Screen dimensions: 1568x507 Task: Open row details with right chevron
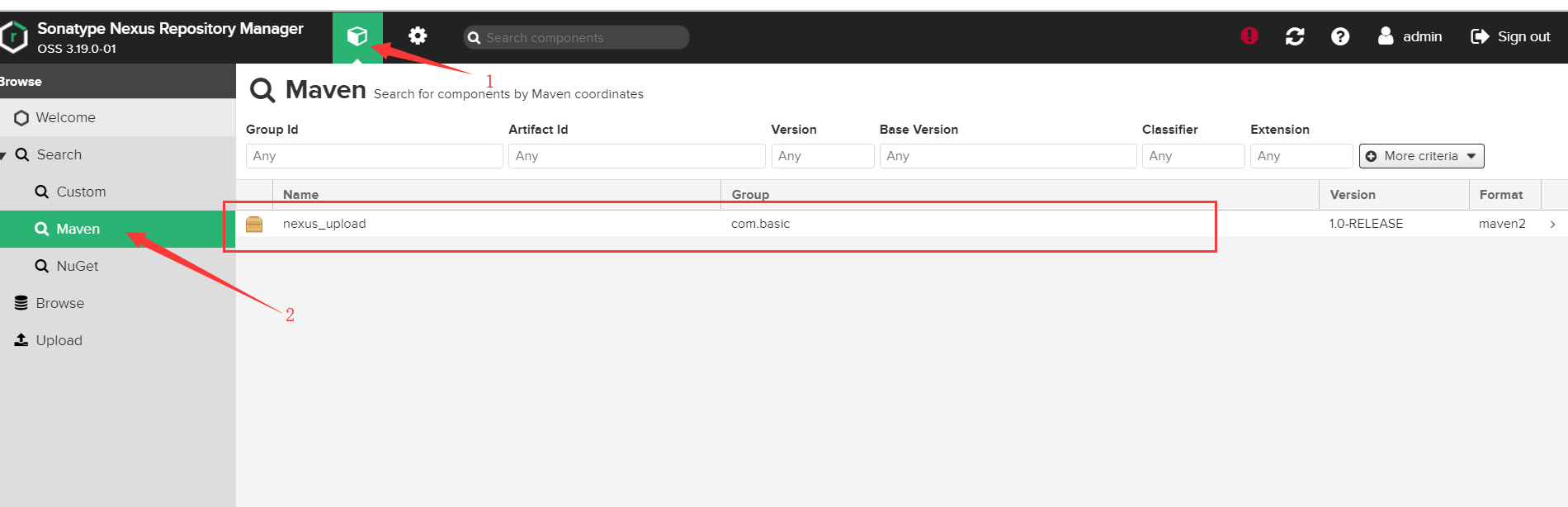1552,224
